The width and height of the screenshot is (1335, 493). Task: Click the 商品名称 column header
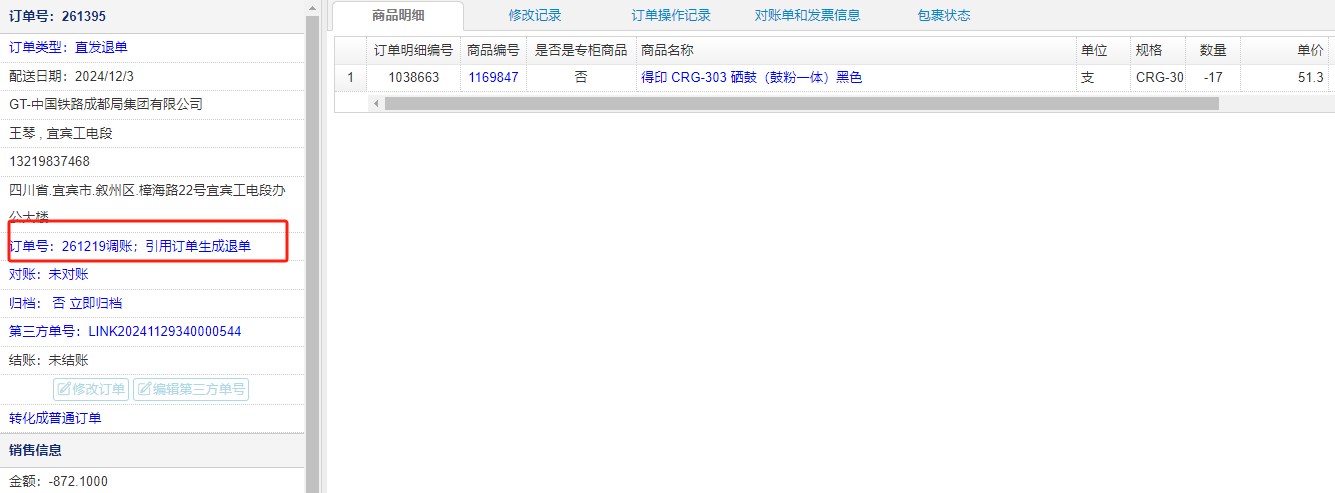pyautogui.click(x=856, y=50)
